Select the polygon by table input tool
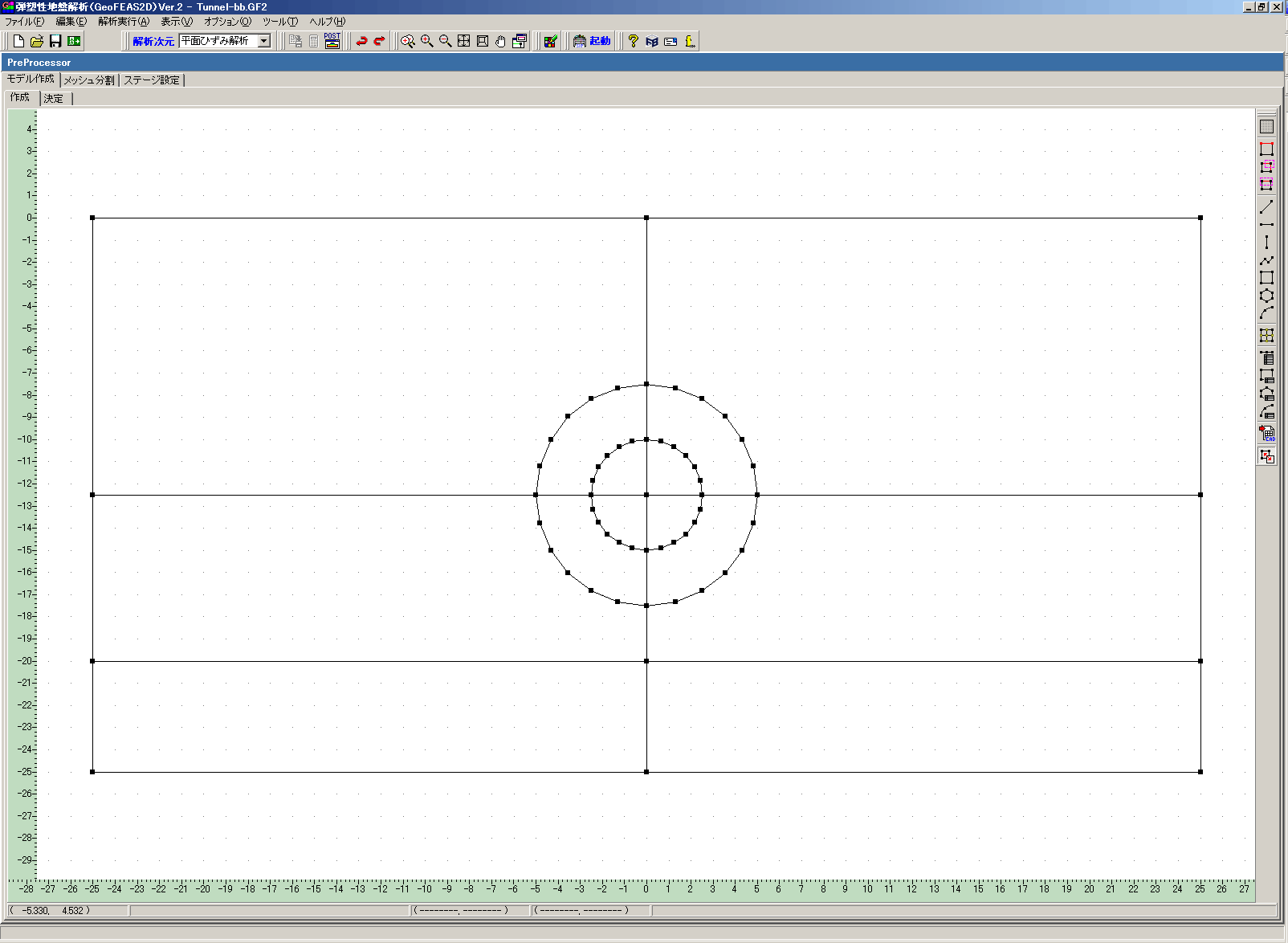 (1266, 394)
